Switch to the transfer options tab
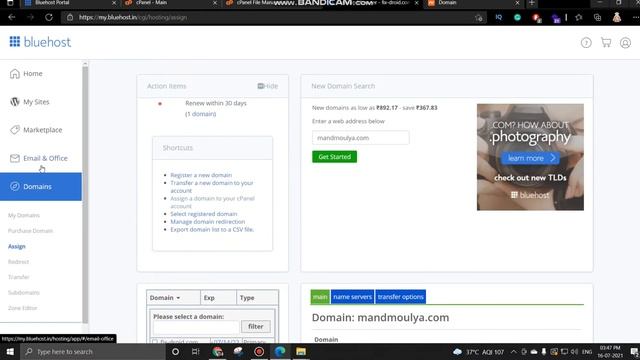Screen dimensions: 640x360 pos(400,297)
